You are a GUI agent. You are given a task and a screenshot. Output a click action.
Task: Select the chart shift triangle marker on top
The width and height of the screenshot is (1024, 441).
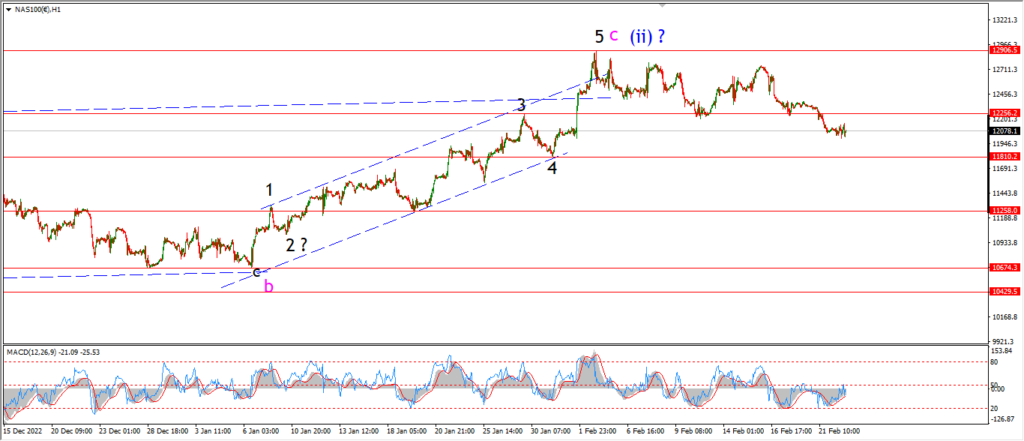663,5
